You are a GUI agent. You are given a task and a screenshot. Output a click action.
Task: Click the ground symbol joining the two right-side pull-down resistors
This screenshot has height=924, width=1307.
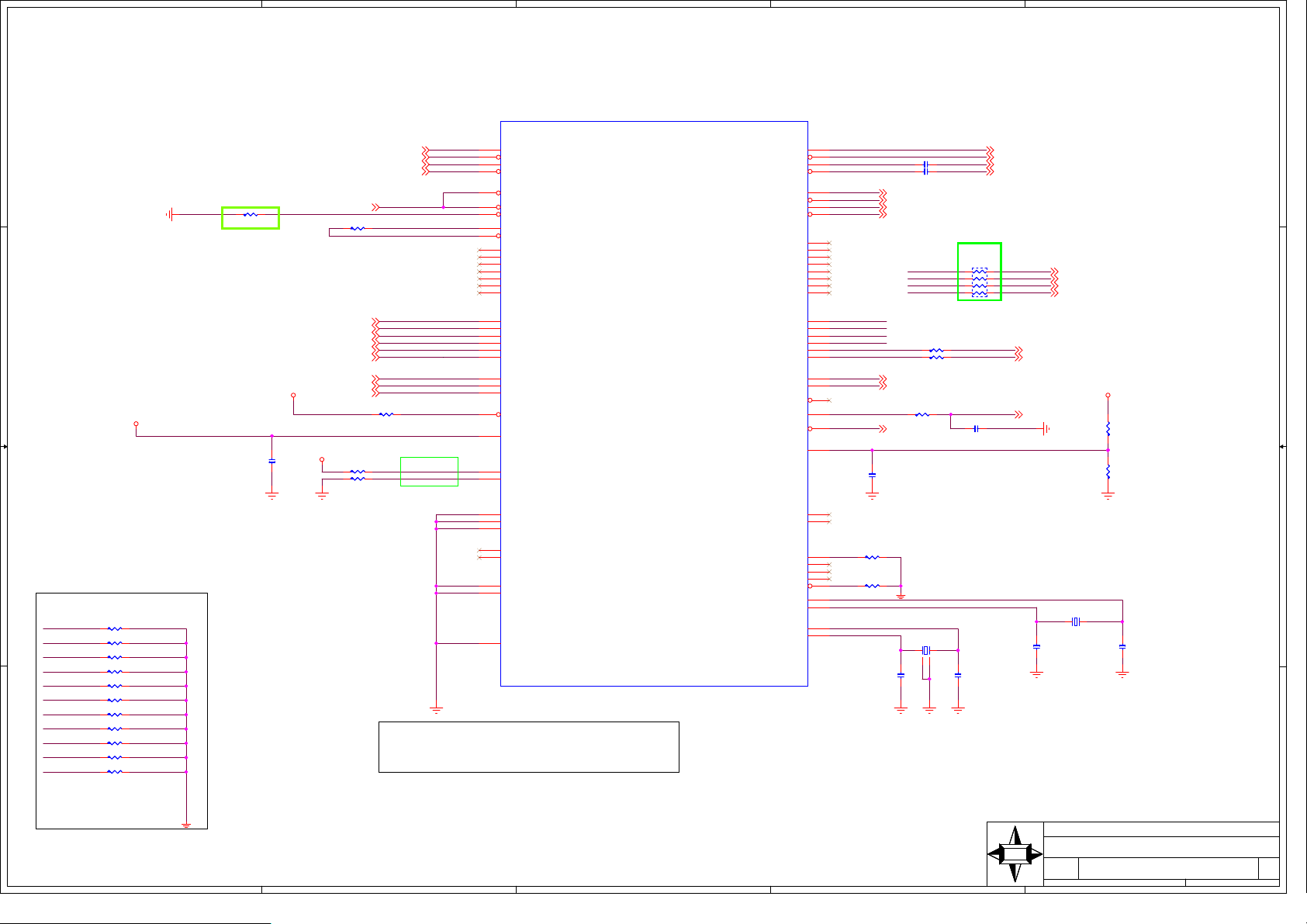pos(901,596)
